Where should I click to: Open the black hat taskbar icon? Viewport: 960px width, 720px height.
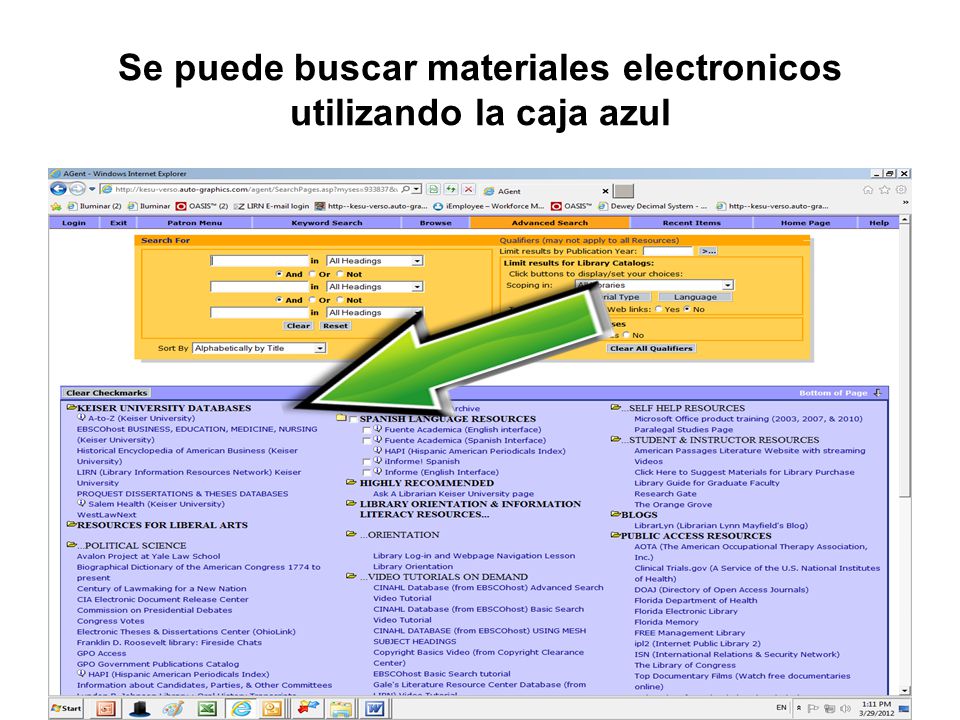click(x=140, y=708)
